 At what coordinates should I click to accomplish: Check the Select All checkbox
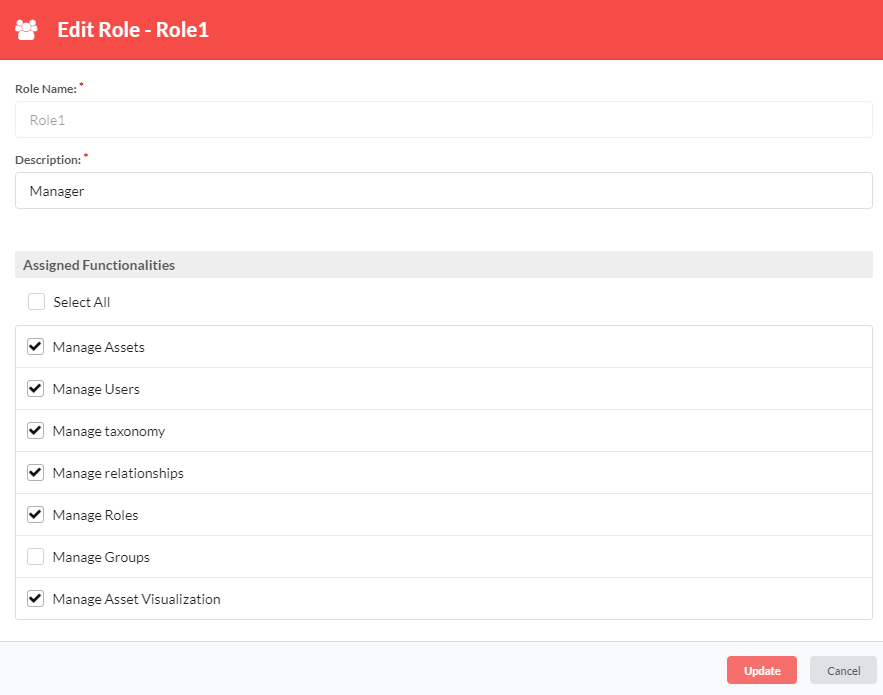tap(37, 302)
